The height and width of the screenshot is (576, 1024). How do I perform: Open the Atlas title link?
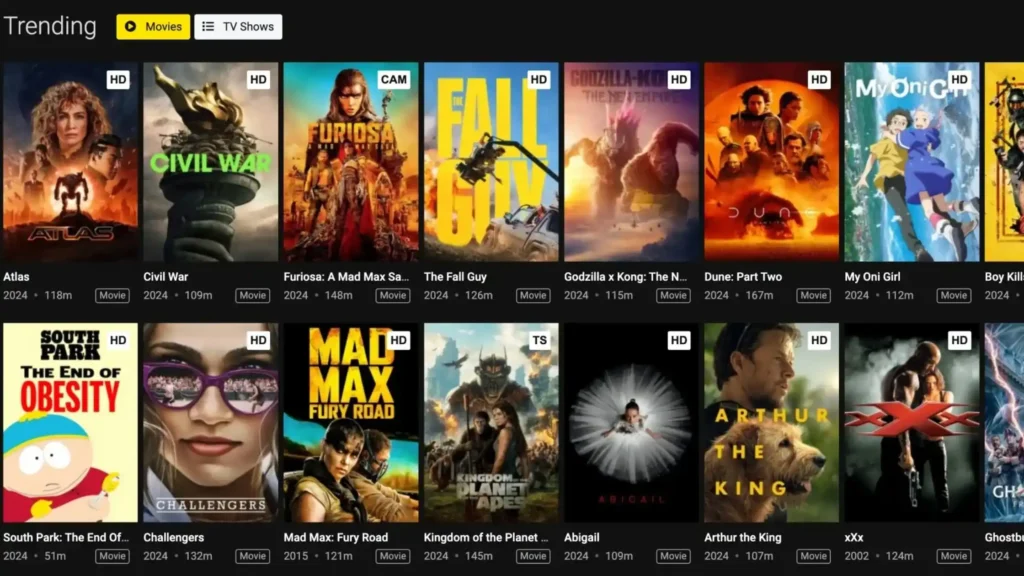16,276
